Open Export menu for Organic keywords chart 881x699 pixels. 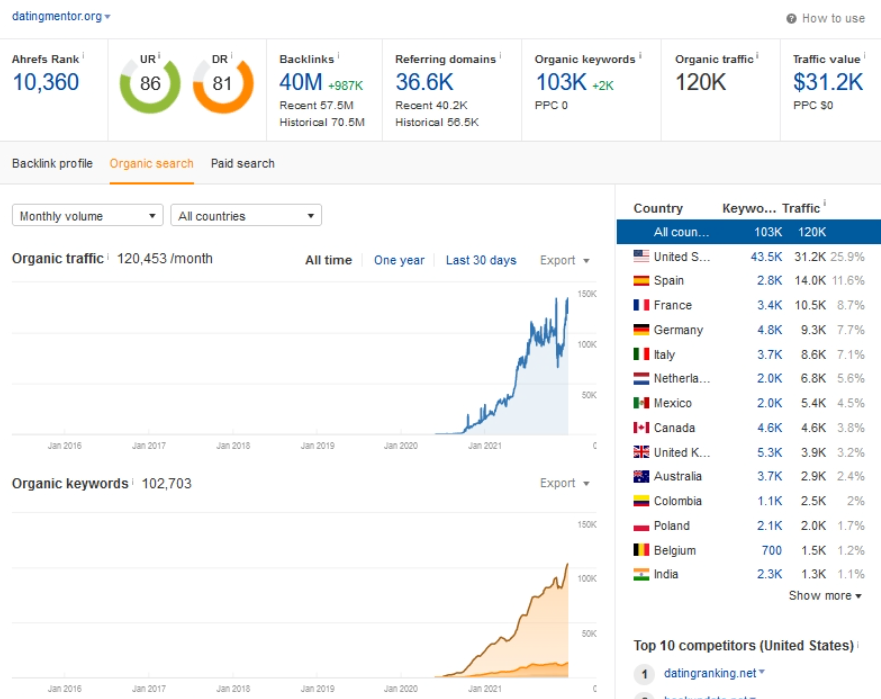click(x=564, y=483)
